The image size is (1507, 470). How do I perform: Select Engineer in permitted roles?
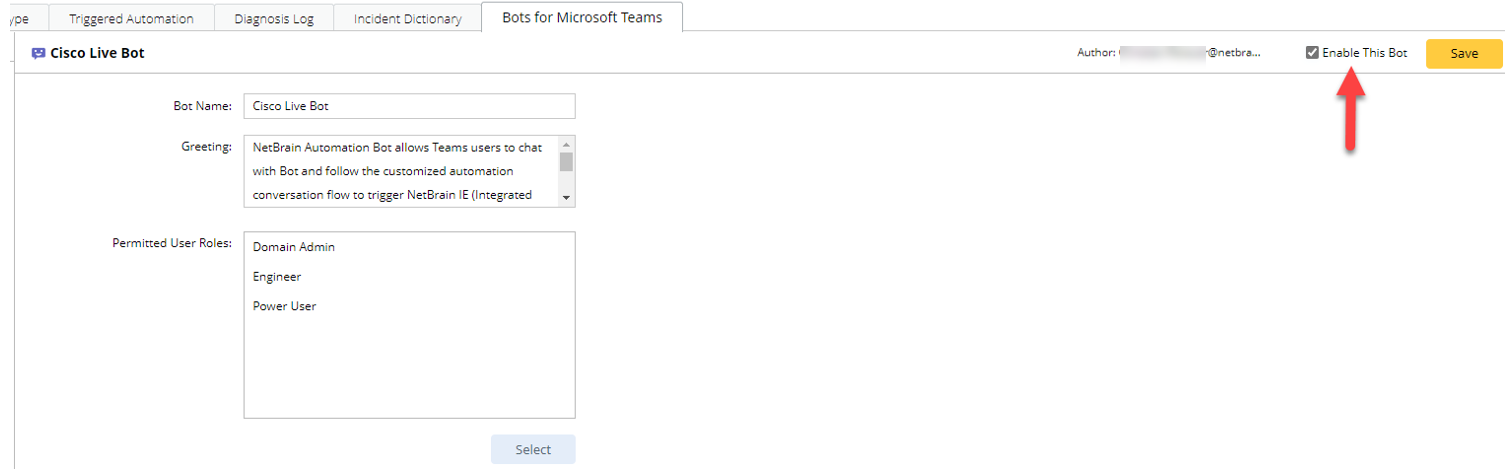point(277,276)
